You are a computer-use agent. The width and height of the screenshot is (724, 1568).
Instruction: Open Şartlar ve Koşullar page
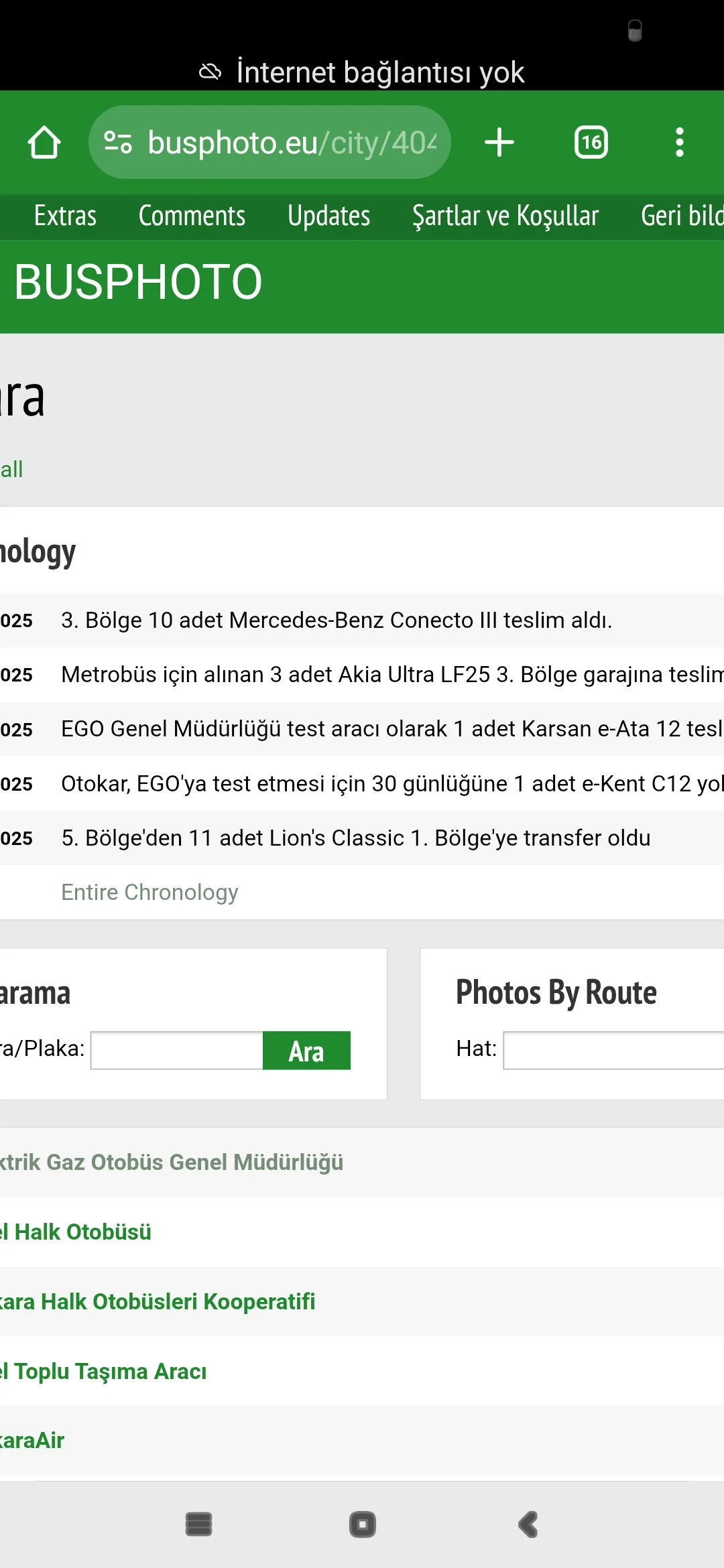[x=505, y=216]
